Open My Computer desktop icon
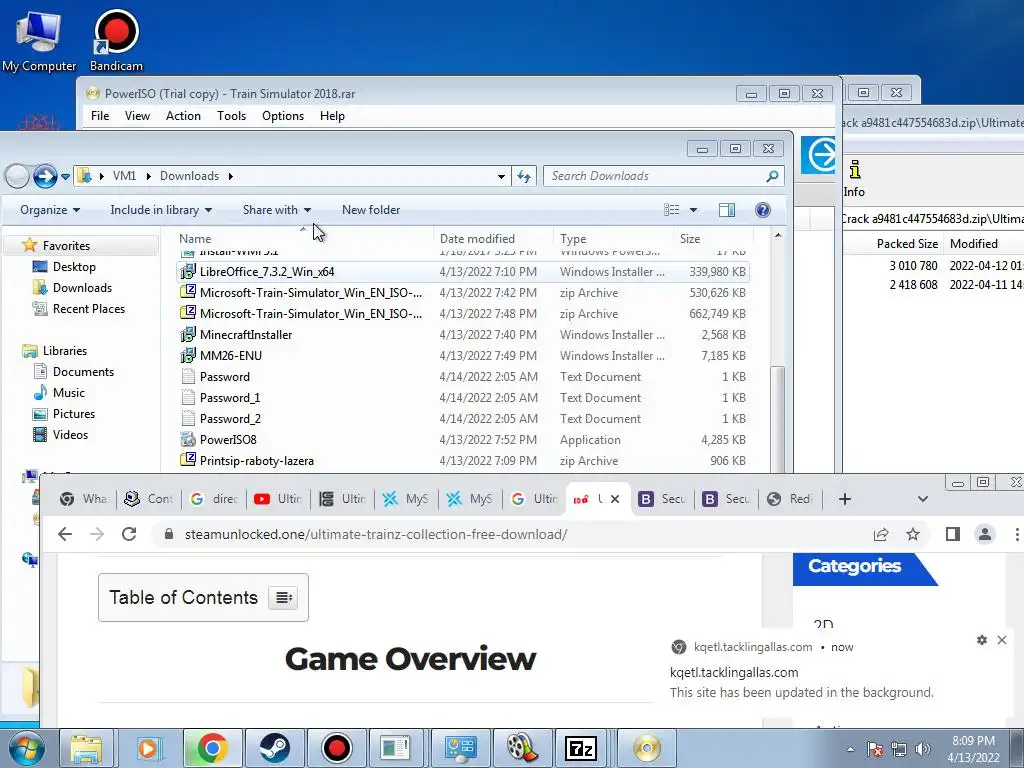The height and width of the screenshot is (768, 1024). click(x=39, y=41)
